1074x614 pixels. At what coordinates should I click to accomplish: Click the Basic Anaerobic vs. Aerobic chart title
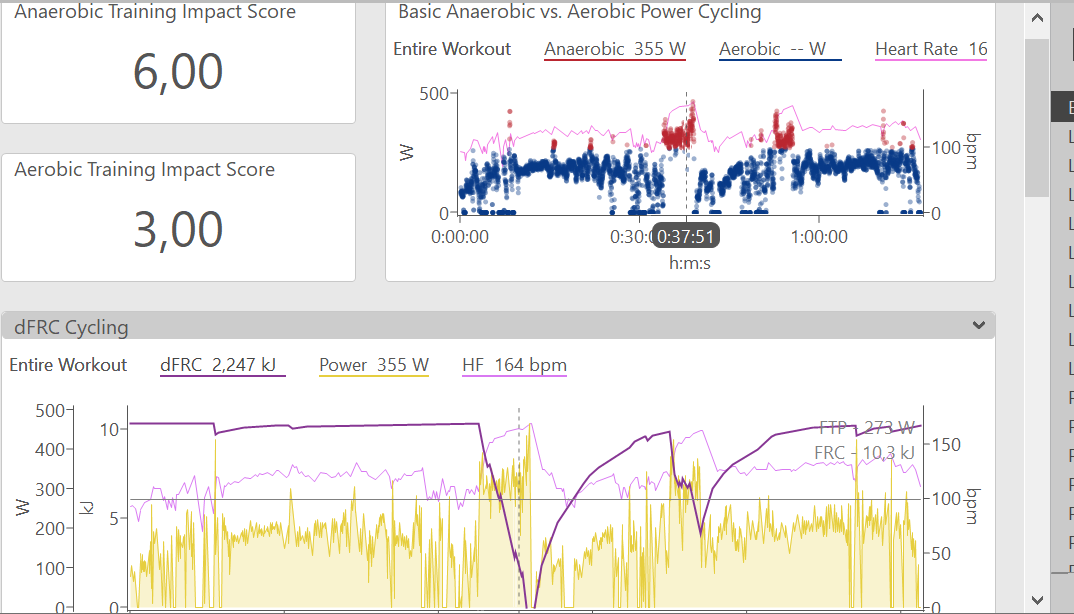[579, 13]
